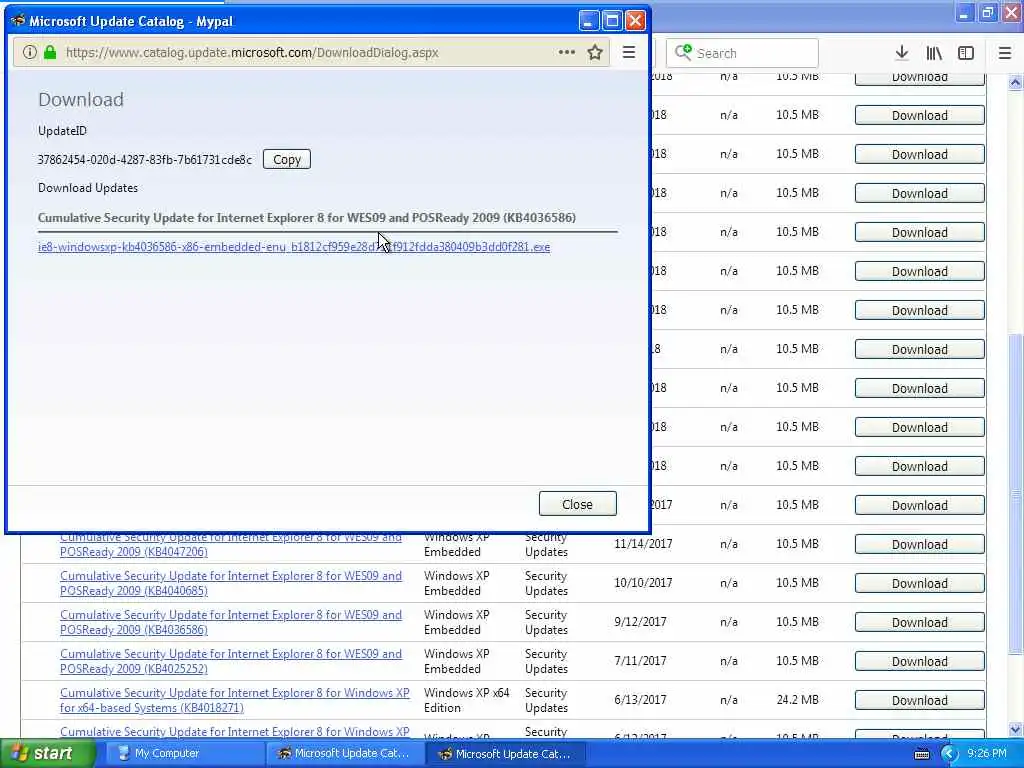Screen dimensions: 1024x768
Task: Open the downloads arrow in main browser toolbar
Action: (x=902, y=53)
